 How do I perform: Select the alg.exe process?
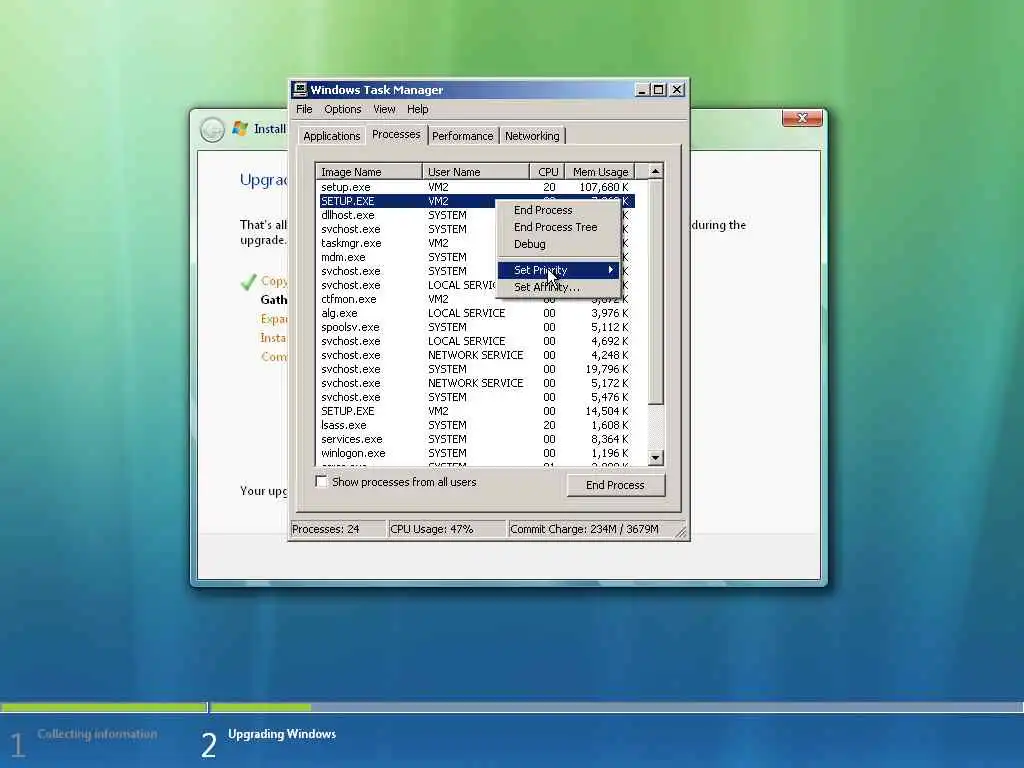pyautogui.click(x=475, y=313)
